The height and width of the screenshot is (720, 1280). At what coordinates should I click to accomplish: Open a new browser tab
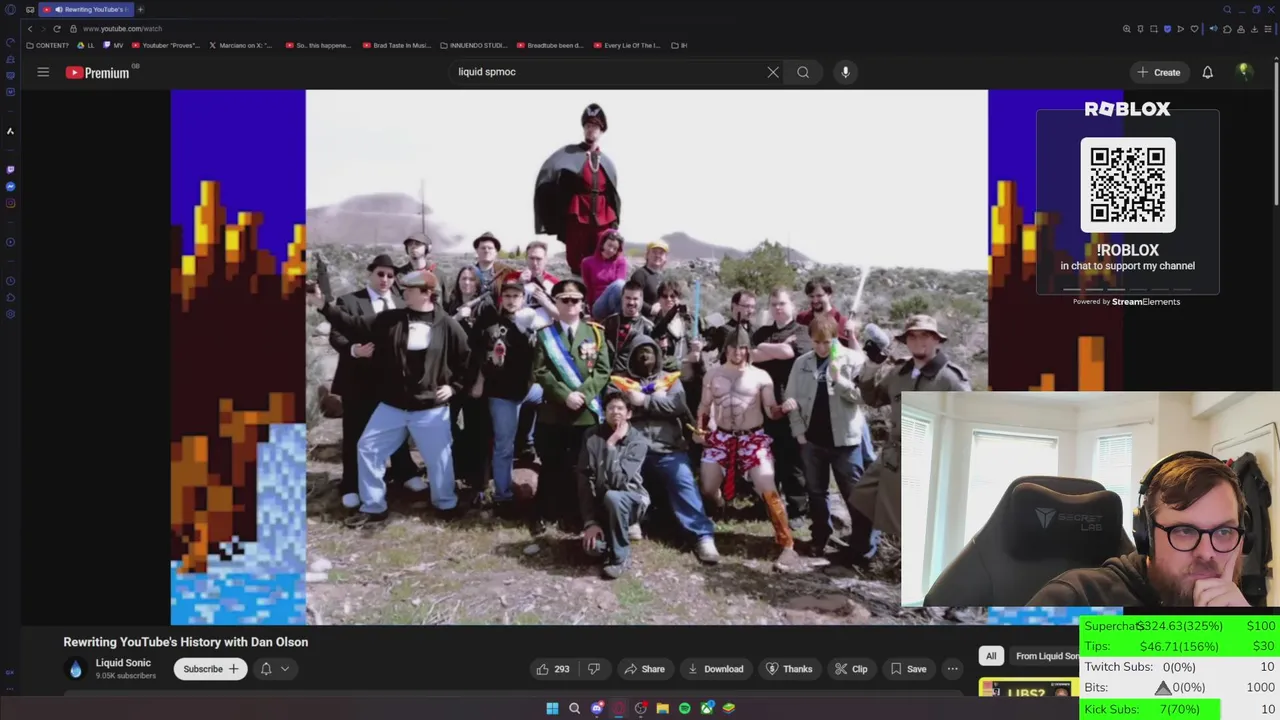(140, 9)
